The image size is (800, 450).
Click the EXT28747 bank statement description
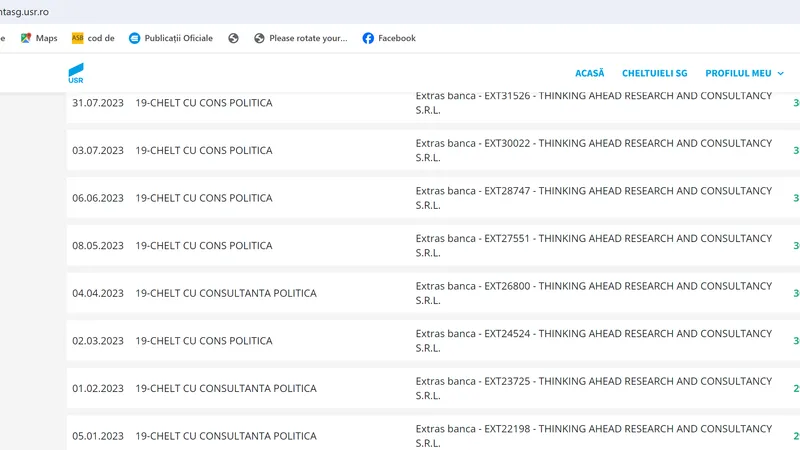593,198
